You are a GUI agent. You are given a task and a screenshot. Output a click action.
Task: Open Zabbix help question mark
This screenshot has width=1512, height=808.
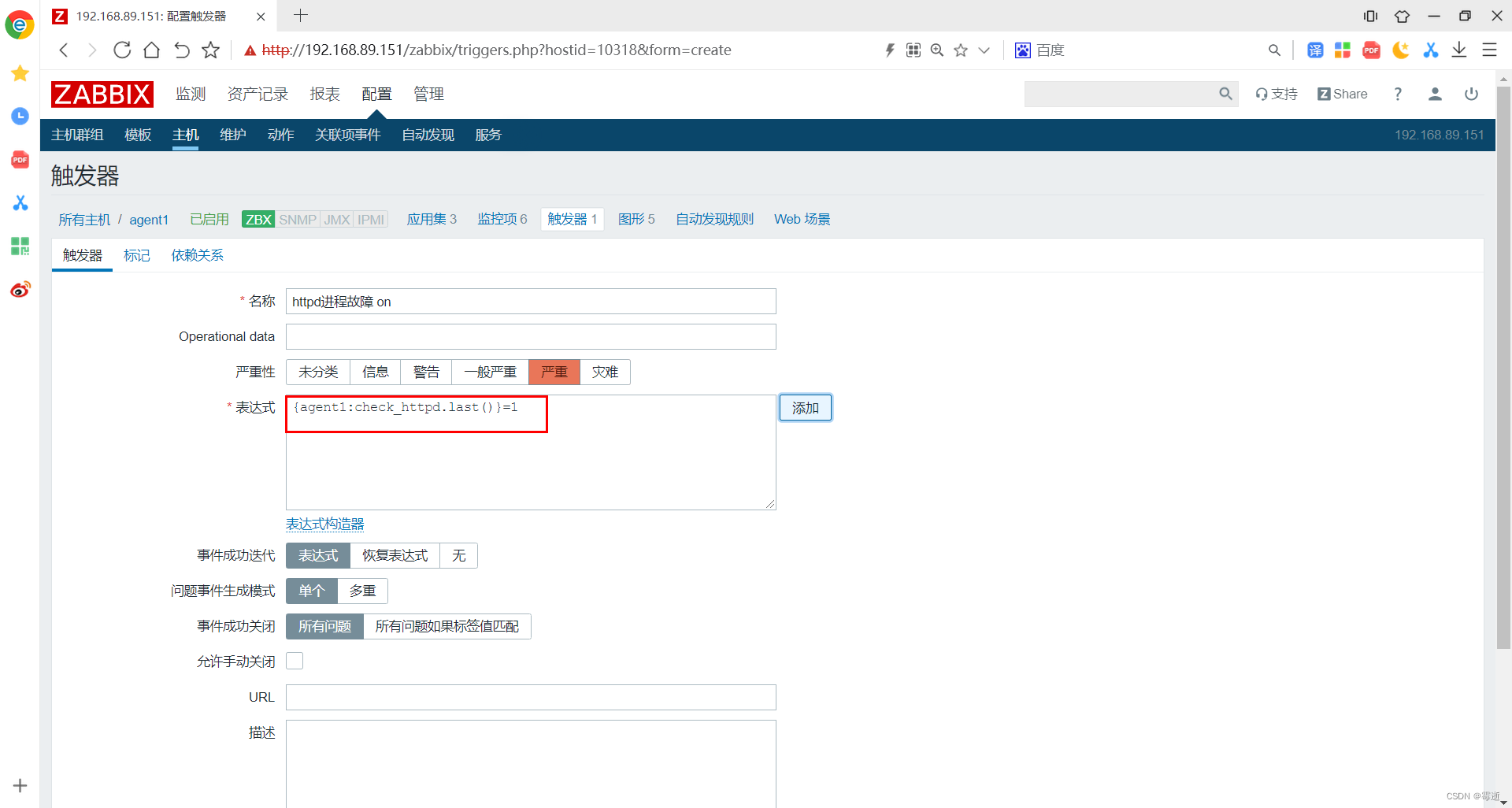(1398, 94)
